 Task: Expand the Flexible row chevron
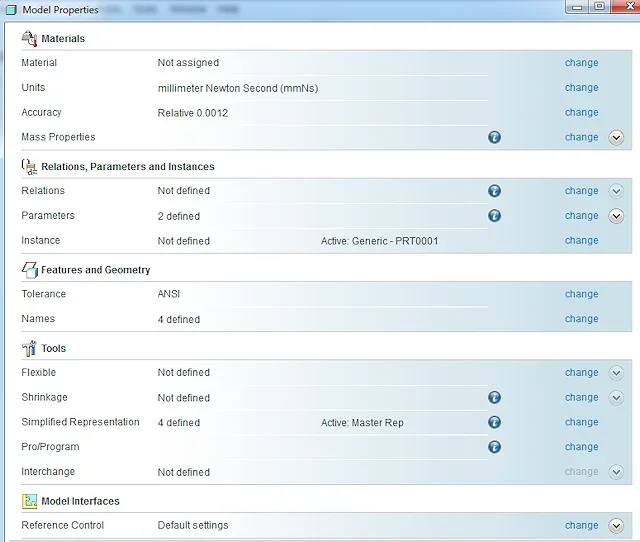[x=616, y=373]
